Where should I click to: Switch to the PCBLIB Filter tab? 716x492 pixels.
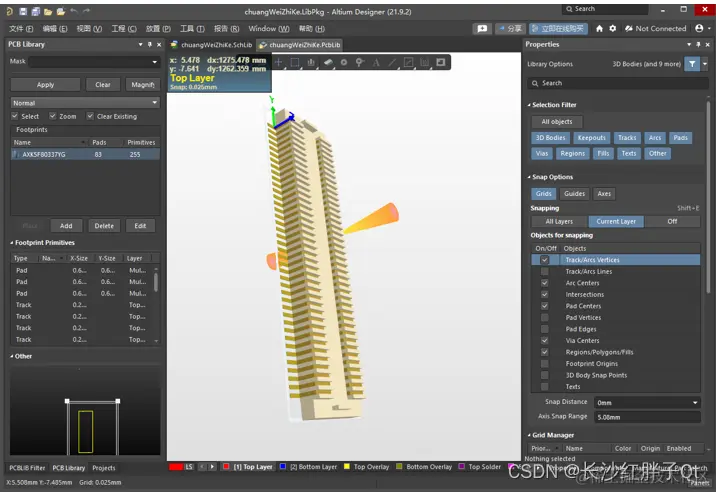(27, 468)
